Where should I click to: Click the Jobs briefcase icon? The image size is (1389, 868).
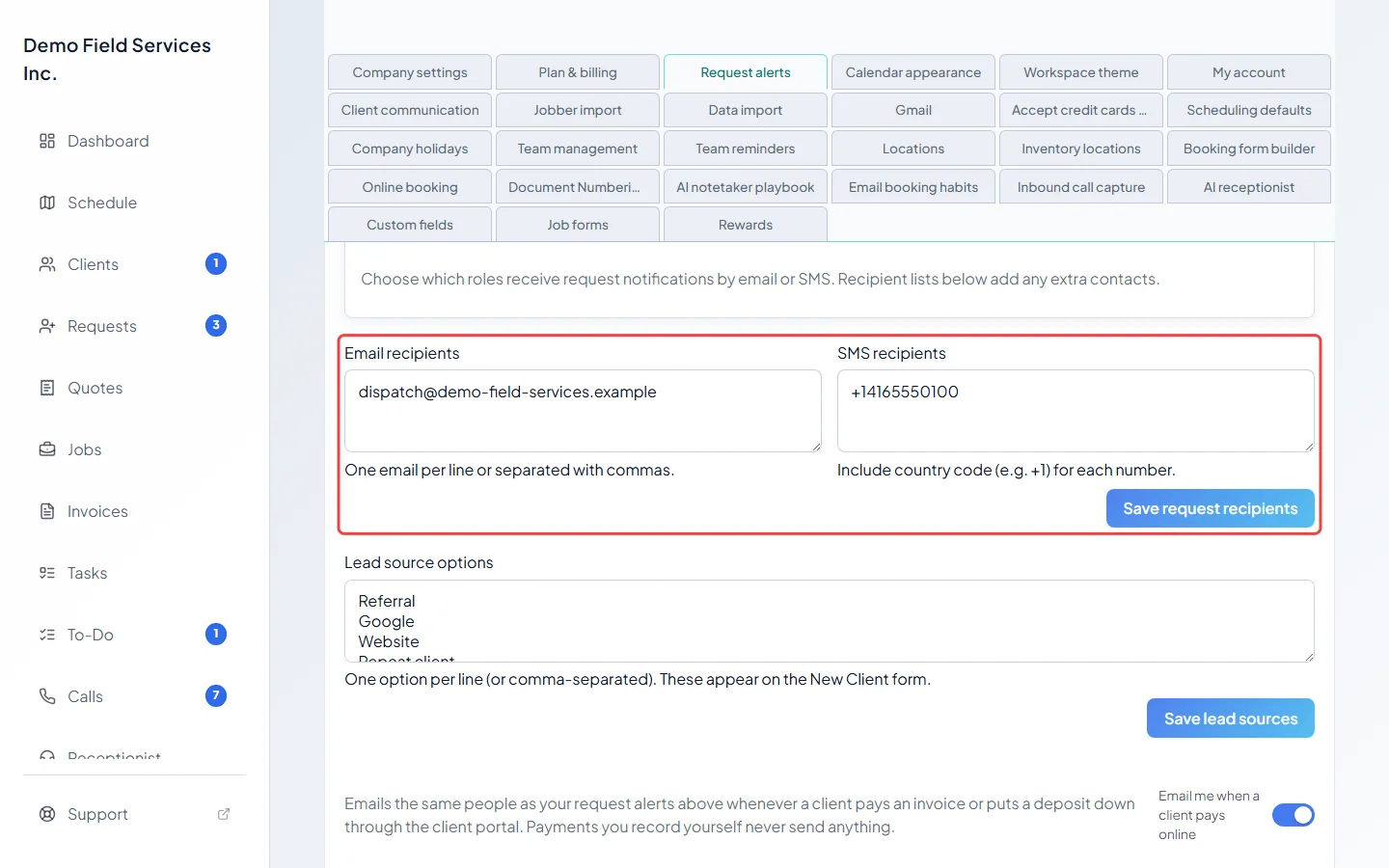[x=47, y=449]
